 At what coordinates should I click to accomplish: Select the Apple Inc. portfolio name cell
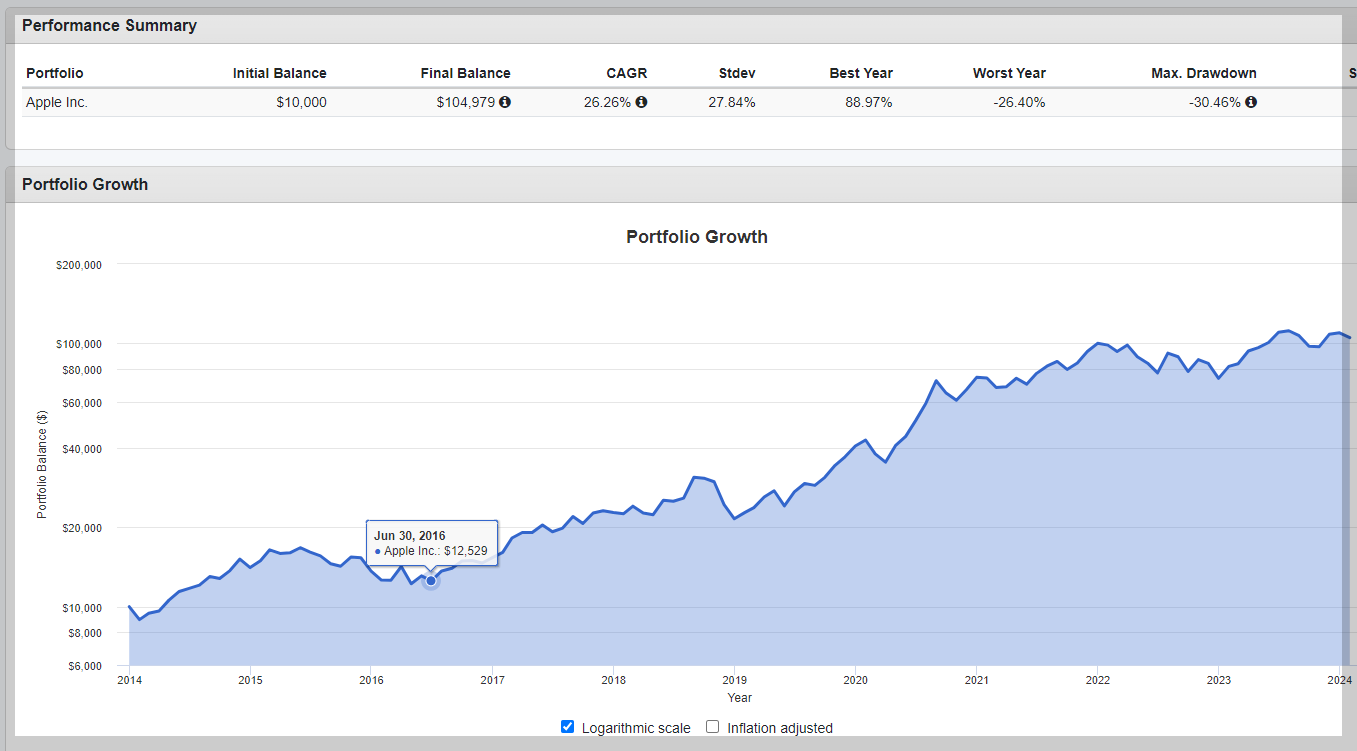pos(57,102)
